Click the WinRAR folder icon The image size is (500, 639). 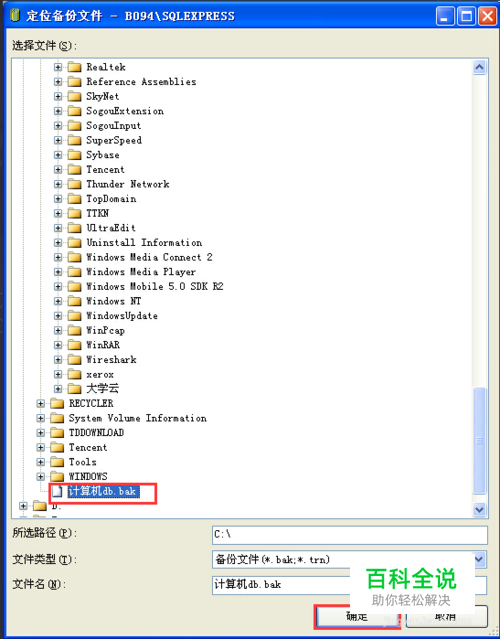[x=74, y=345]
